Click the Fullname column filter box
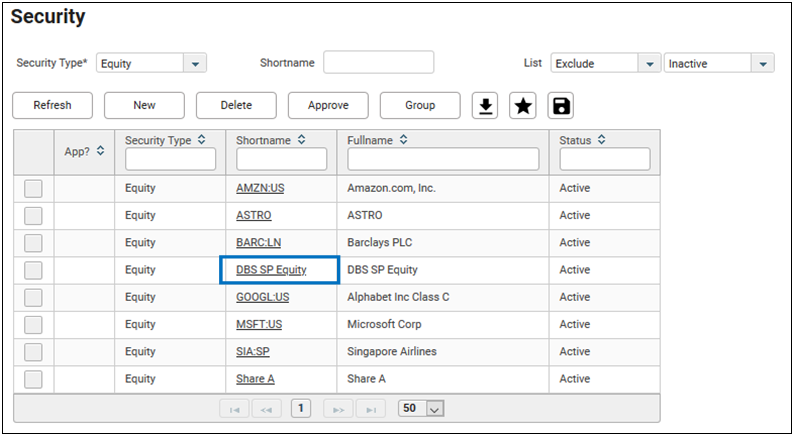This screenshot has height=437, width=795. point(443,159)
